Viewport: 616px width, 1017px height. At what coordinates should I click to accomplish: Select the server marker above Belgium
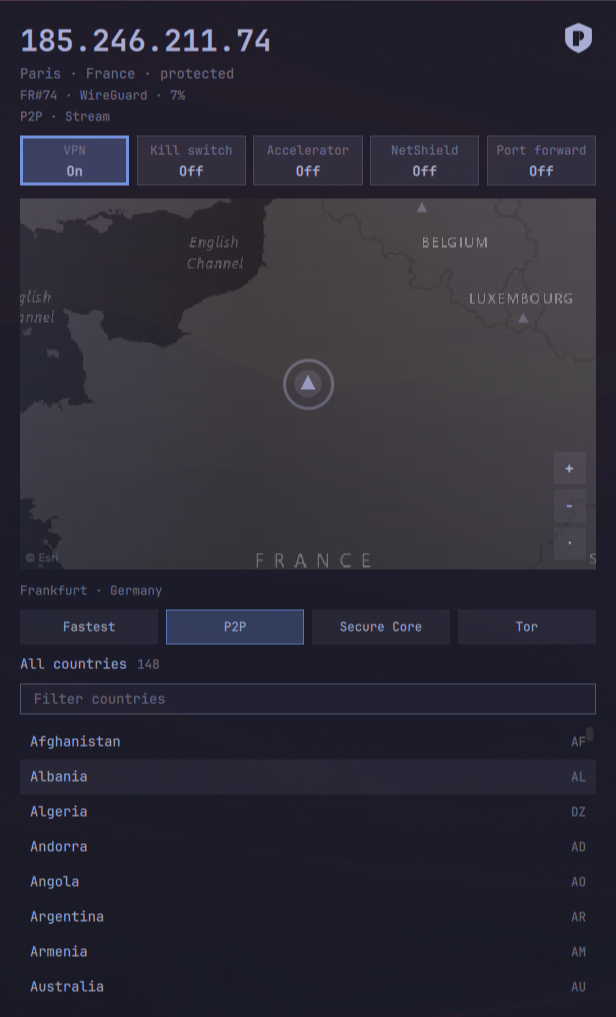421,208
